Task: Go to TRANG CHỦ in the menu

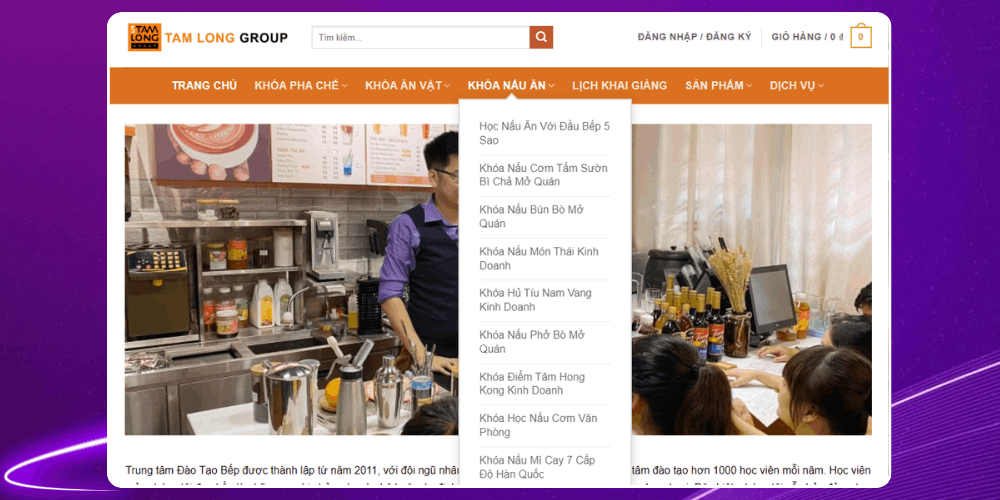Action: coord(204,85)
